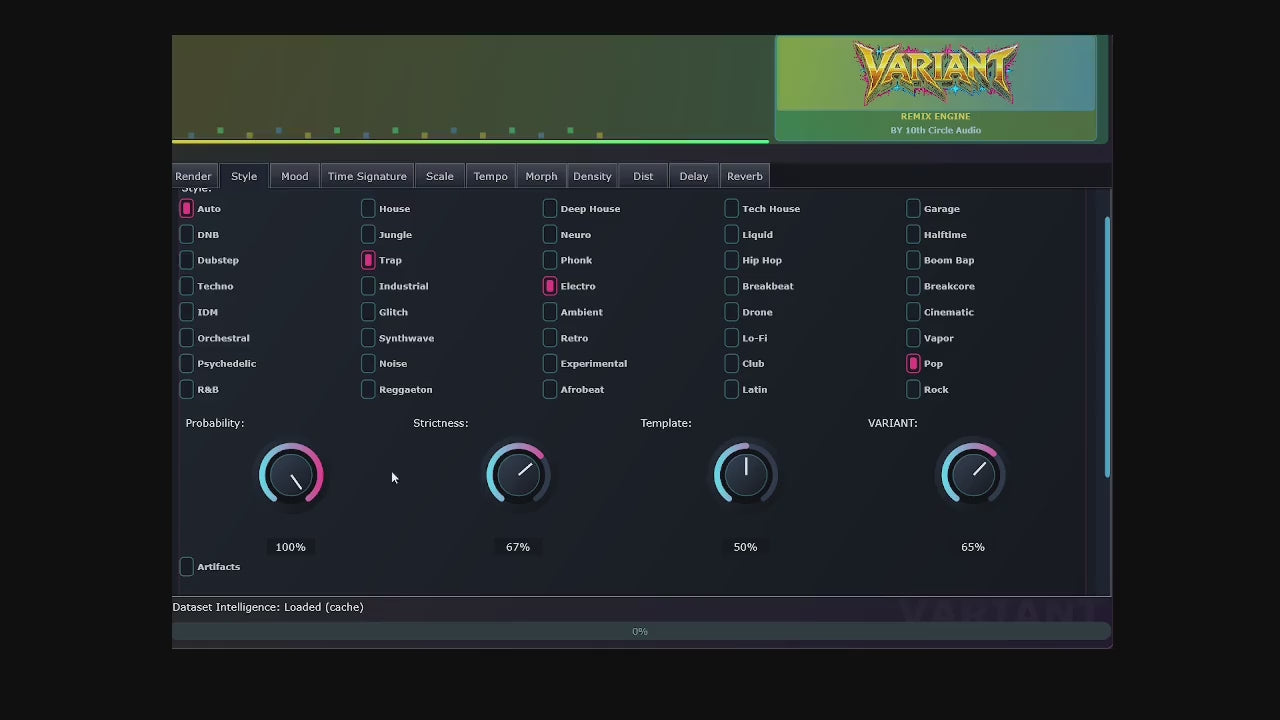Select the Scale tab
The width and height of the screenshot is (1280, 720).
coord(439,176)
